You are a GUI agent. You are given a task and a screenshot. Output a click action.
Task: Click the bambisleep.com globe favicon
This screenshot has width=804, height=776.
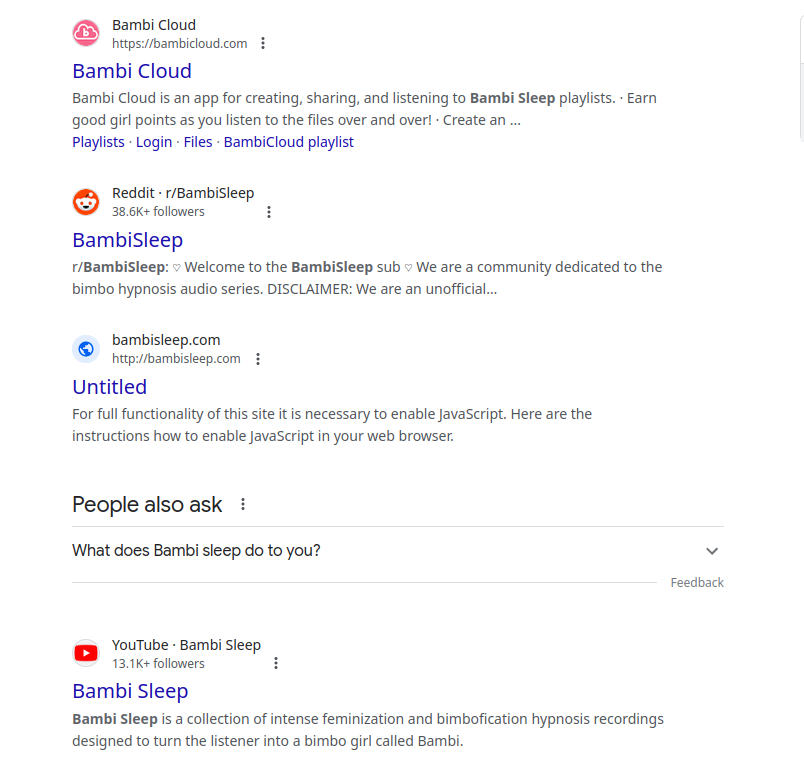[86, 349]
